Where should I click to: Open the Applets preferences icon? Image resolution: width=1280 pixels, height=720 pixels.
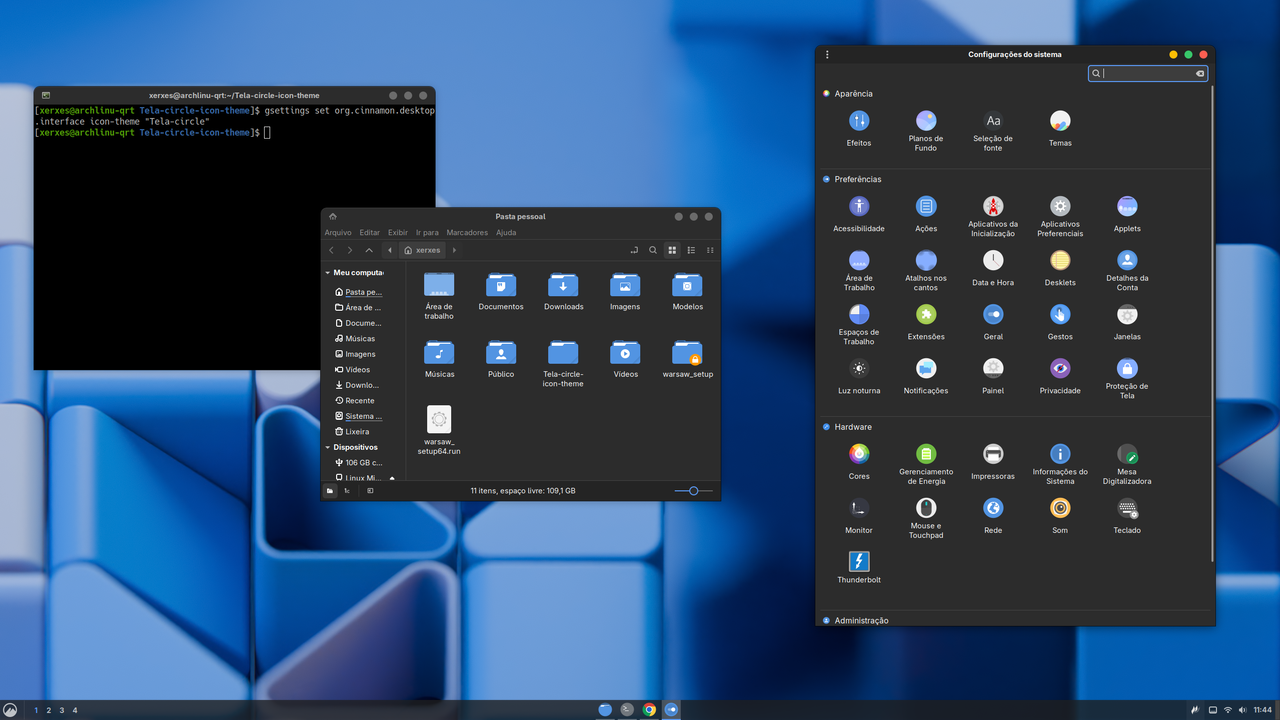coord(1127,207)
